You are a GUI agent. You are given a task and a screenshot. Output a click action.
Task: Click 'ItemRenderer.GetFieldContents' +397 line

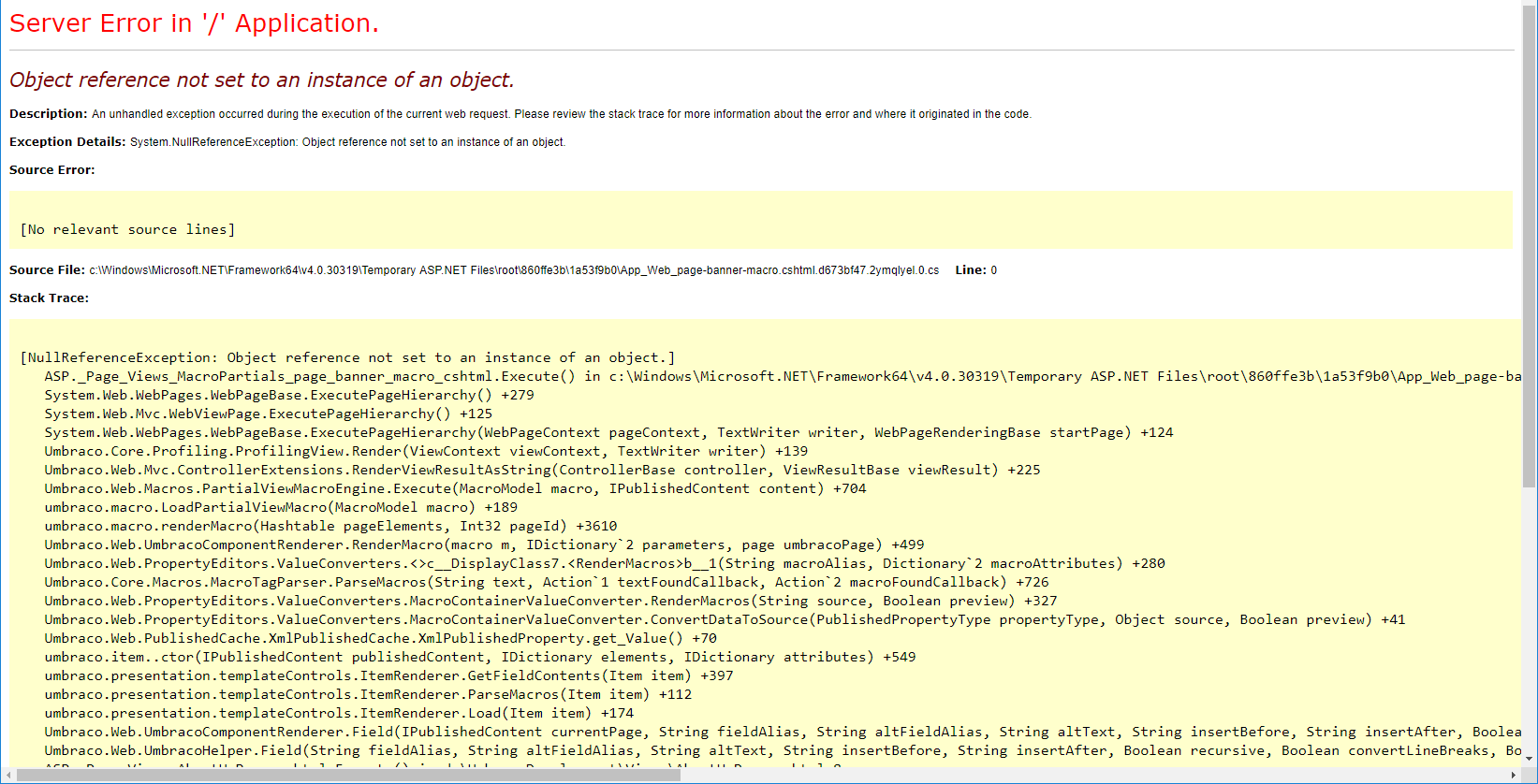[x=388, y=675]
